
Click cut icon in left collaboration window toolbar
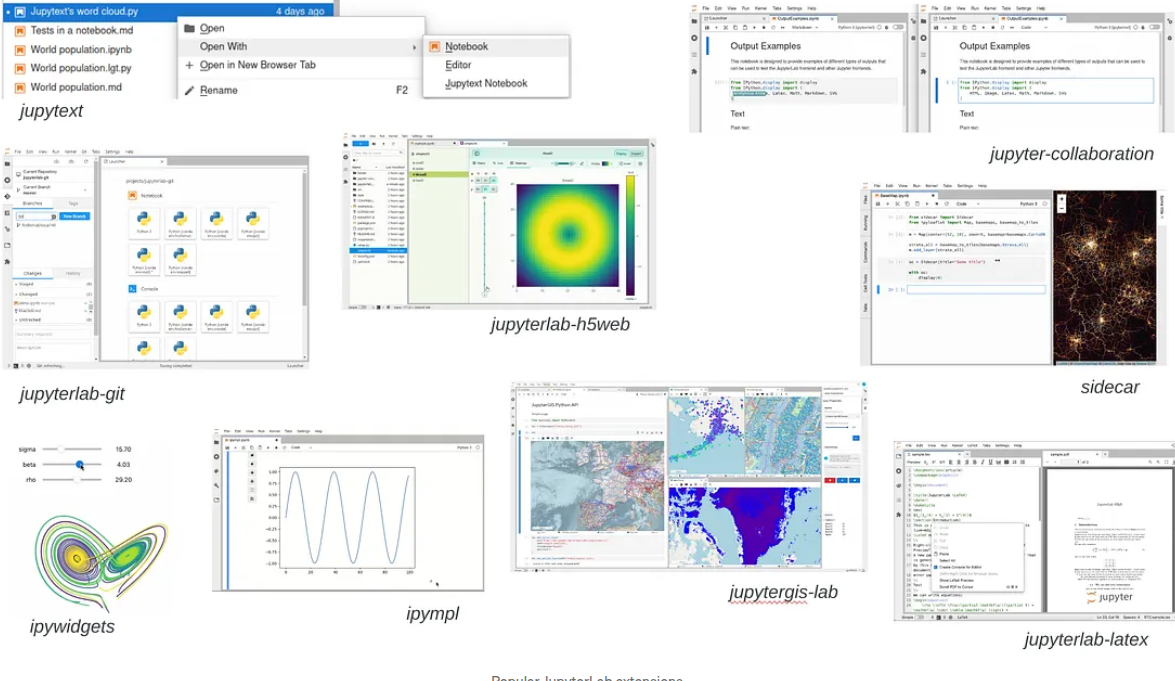[x=725, y=28]
